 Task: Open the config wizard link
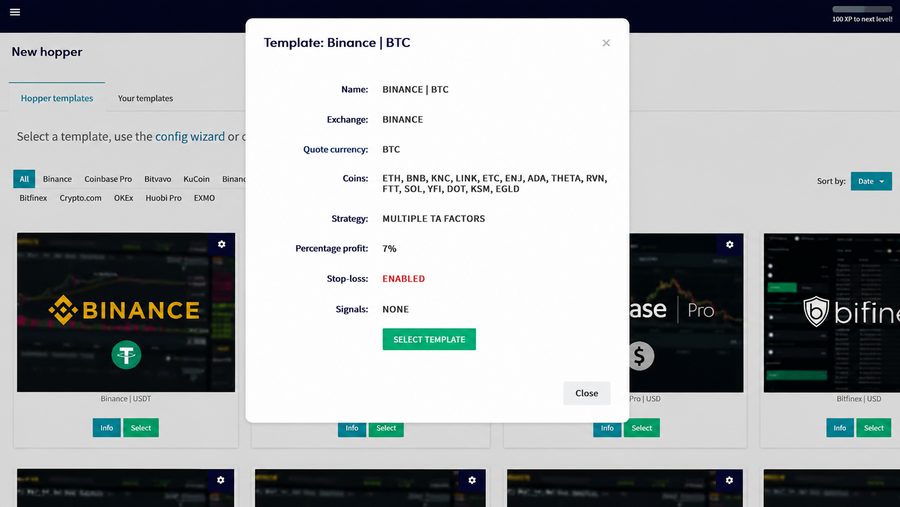click(x=190, y=137)
